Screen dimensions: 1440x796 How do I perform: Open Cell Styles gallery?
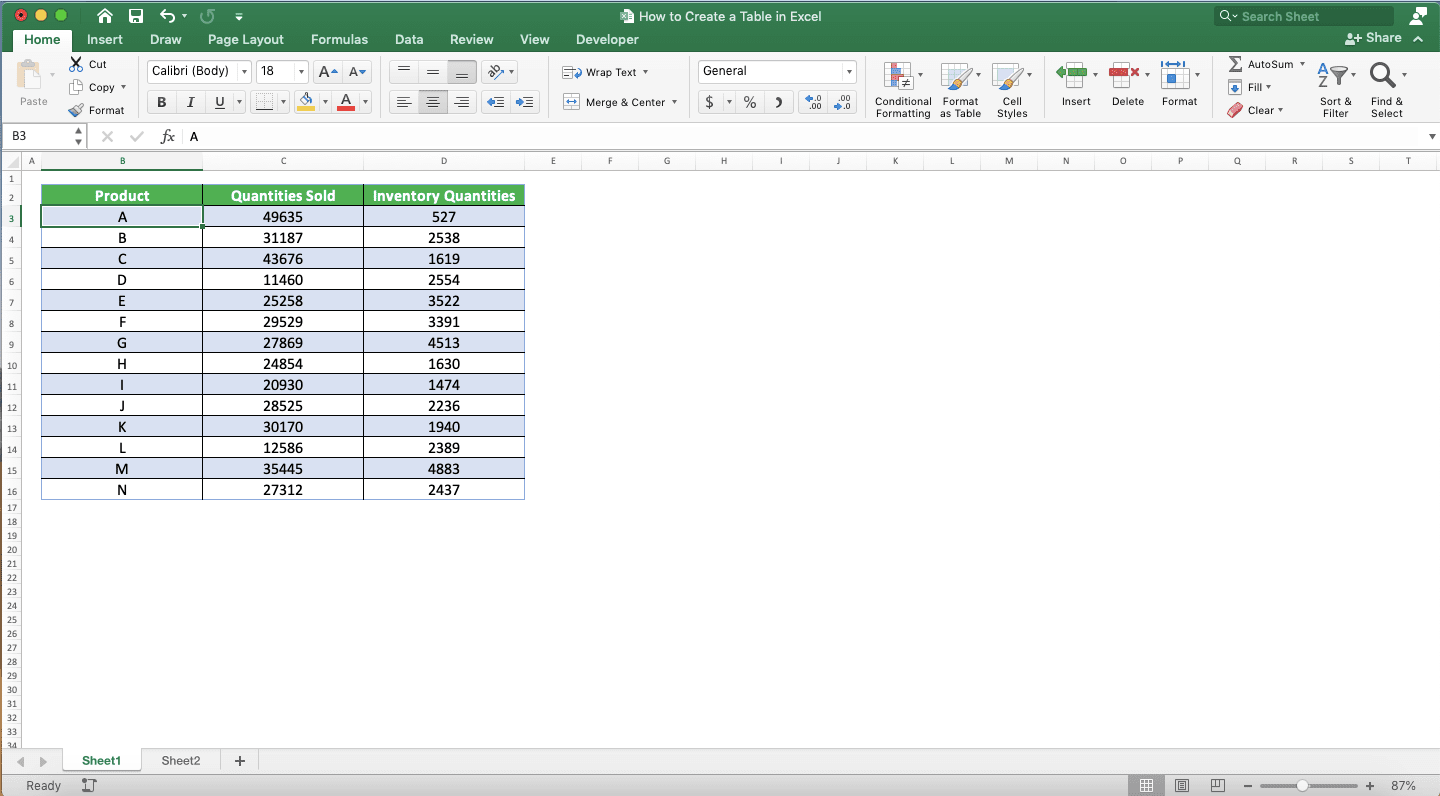coord(1012,90)
